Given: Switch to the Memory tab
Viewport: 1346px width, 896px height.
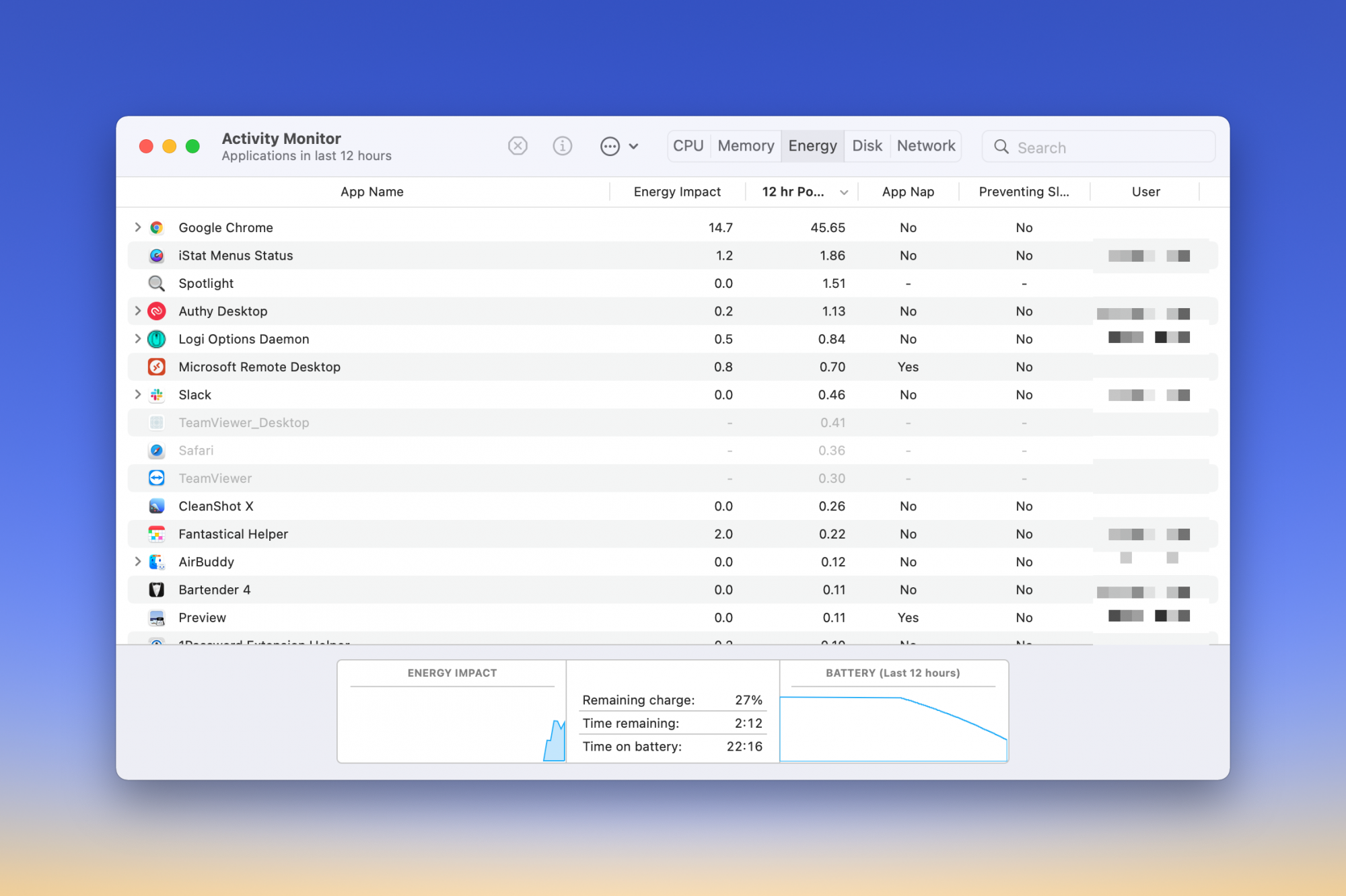Looking at the screenshot, I should coord(746,146).
